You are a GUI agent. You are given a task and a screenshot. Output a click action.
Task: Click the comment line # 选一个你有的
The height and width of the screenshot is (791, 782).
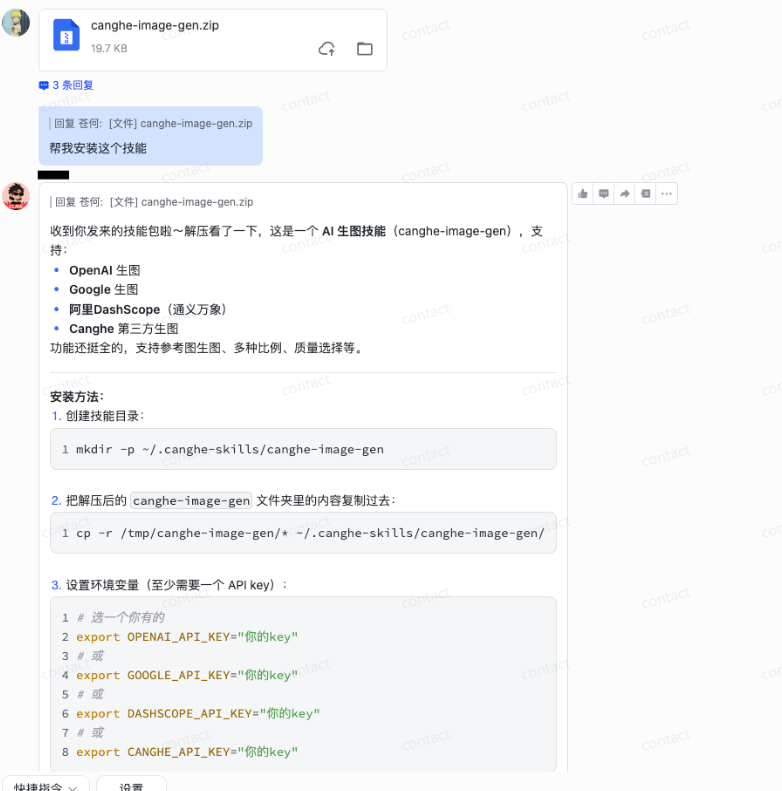pyautogui.click(x=121, y=618)
